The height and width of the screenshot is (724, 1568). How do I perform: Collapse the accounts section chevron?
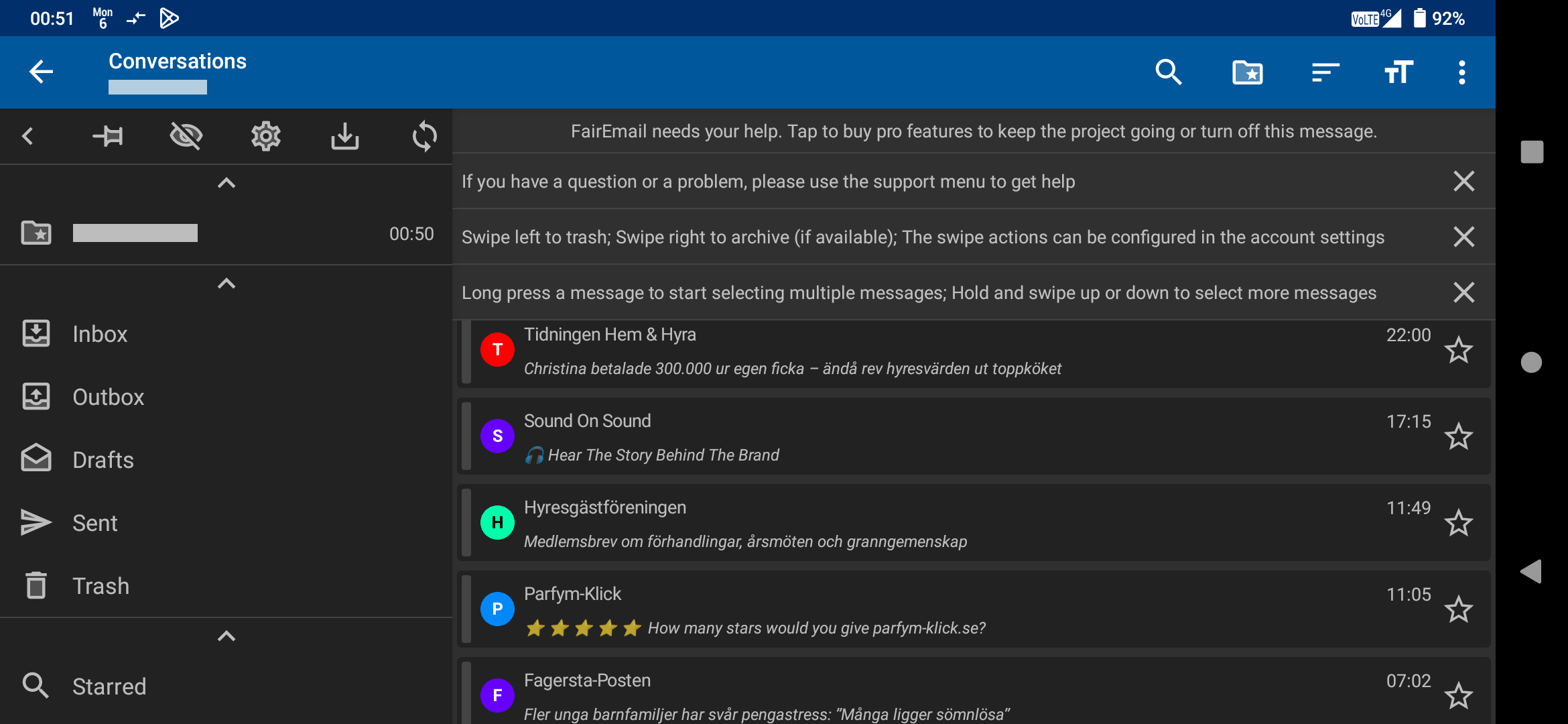226,183
